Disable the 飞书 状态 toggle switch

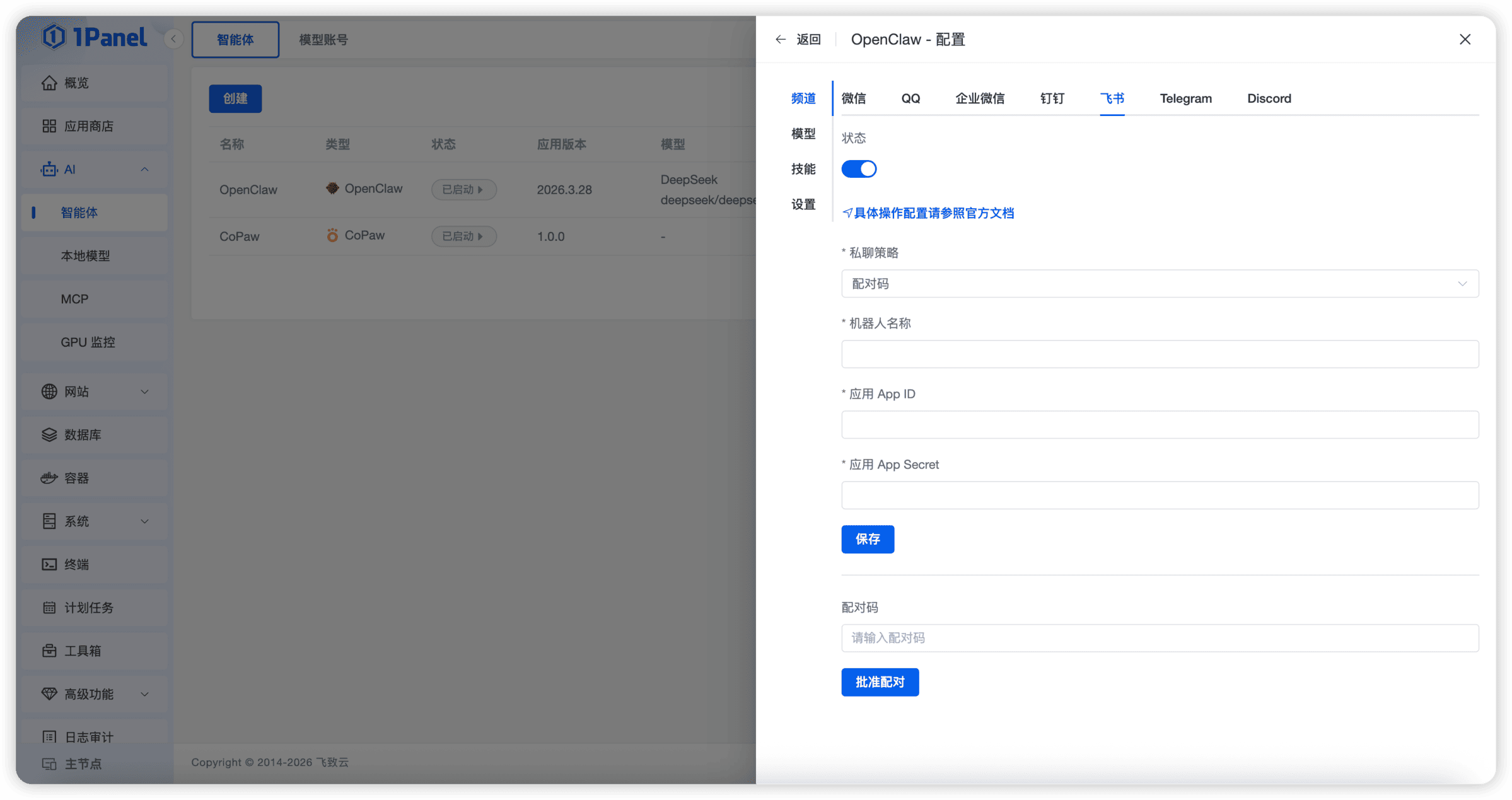859,168
